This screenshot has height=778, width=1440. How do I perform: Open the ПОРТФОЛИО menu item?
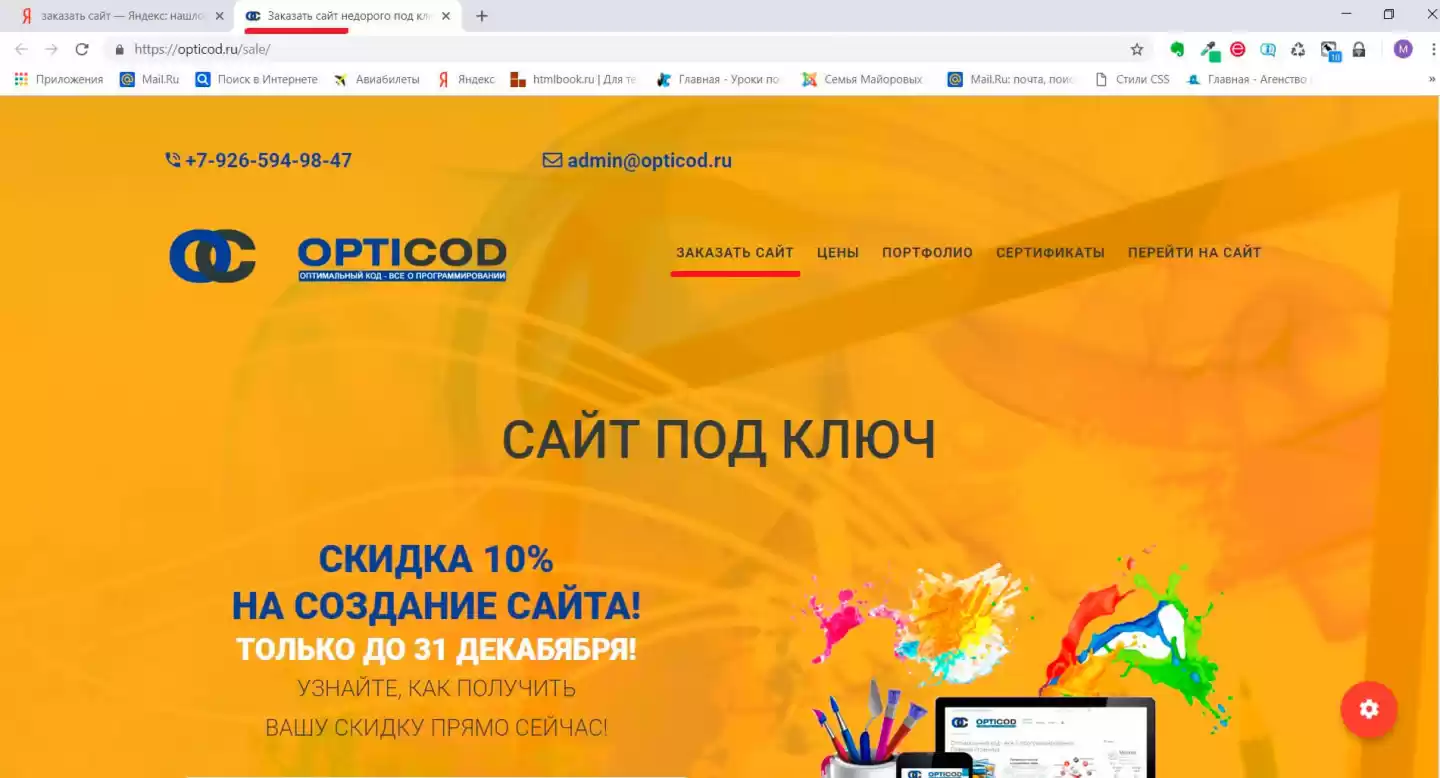click(x=927, y=253)
